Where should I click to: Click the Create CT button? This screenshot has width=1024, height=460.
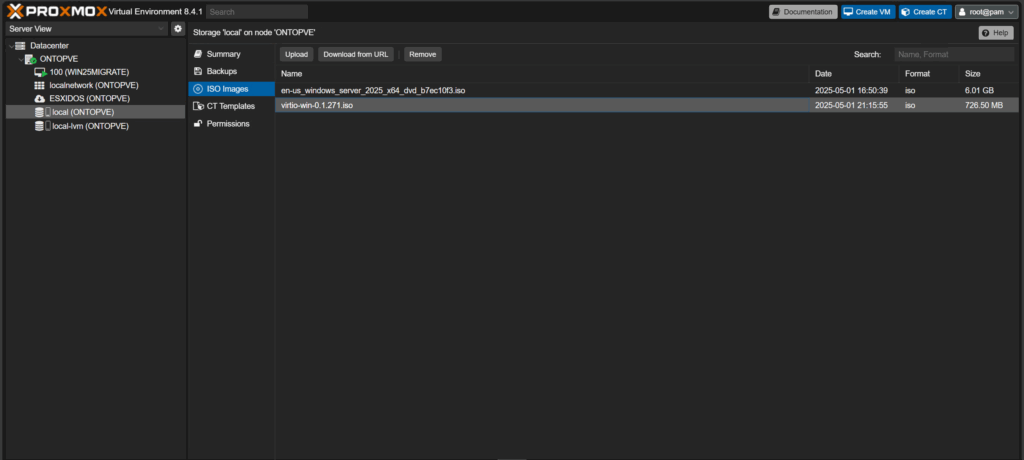point(925,12)
